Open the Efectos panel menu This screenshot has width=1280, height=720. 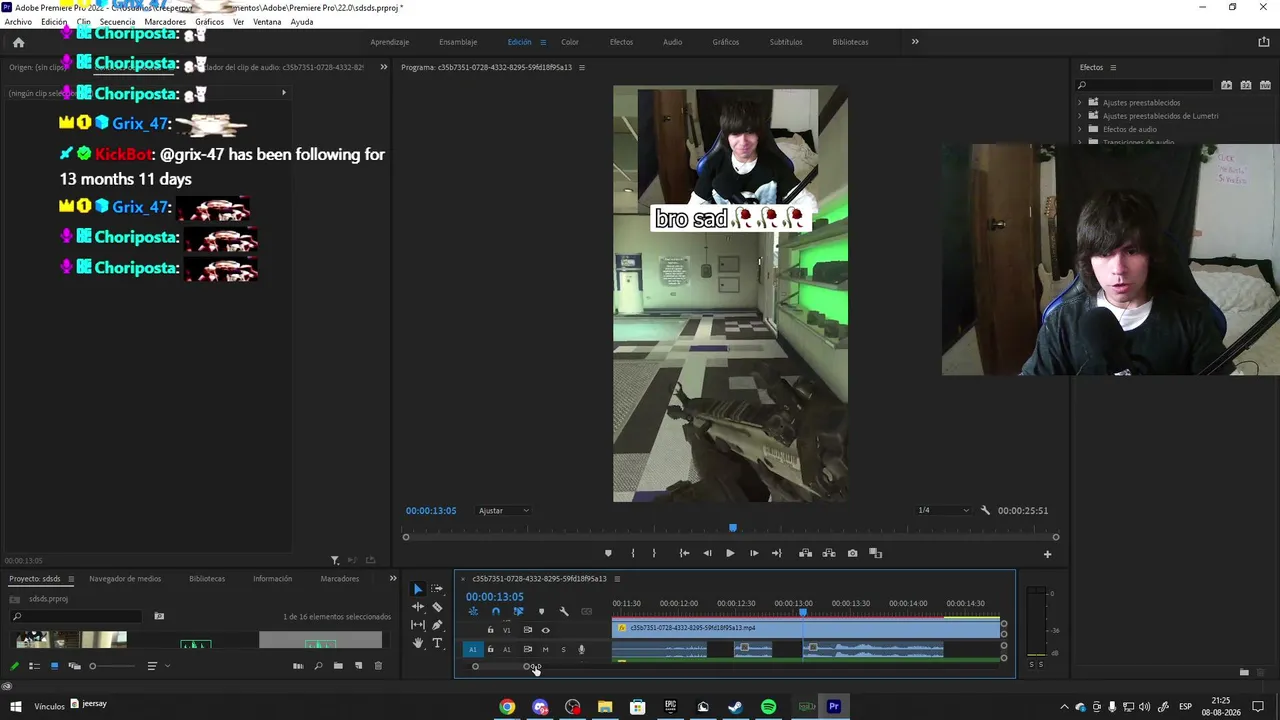[1113, 68]
